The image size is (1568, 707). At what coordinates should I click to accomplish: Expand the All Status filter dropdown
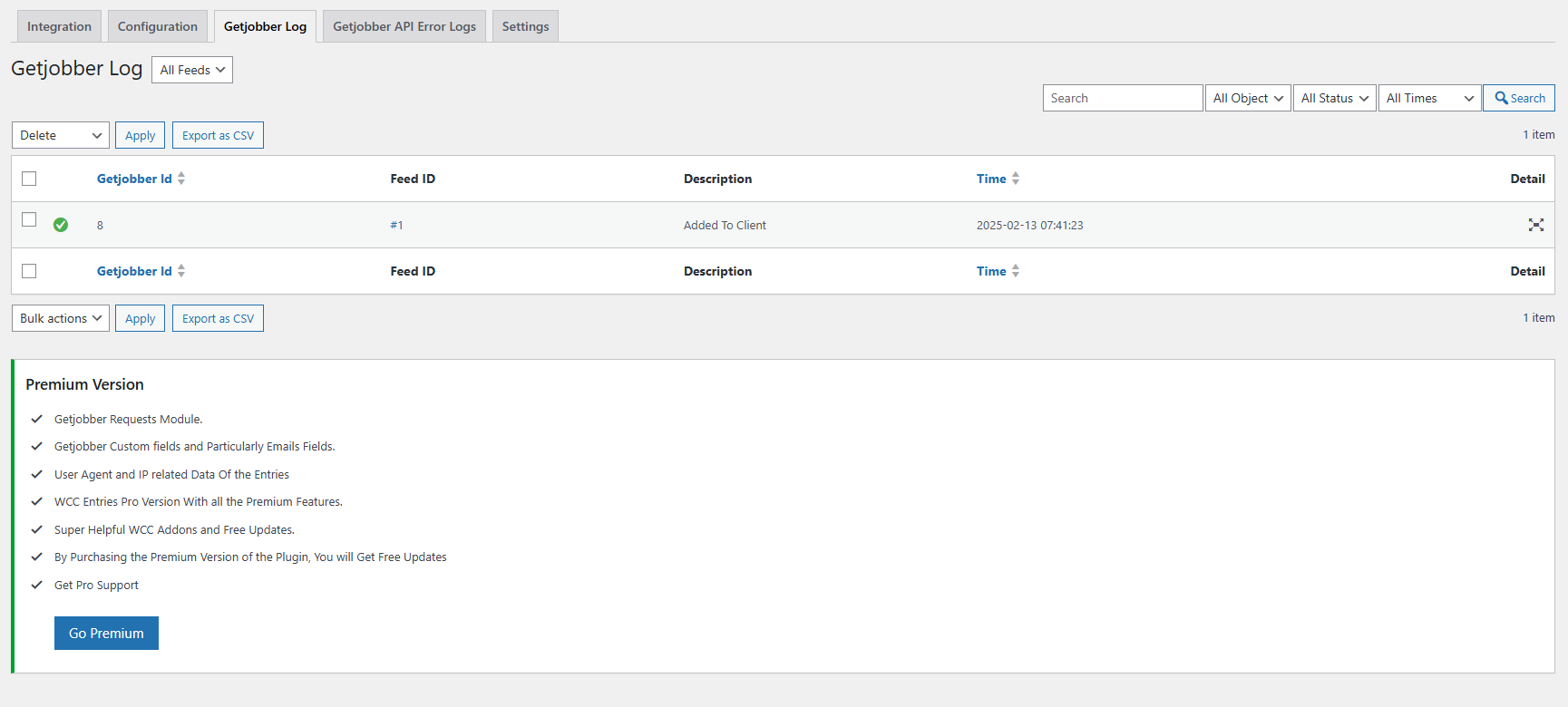[x=1335, y=98]
